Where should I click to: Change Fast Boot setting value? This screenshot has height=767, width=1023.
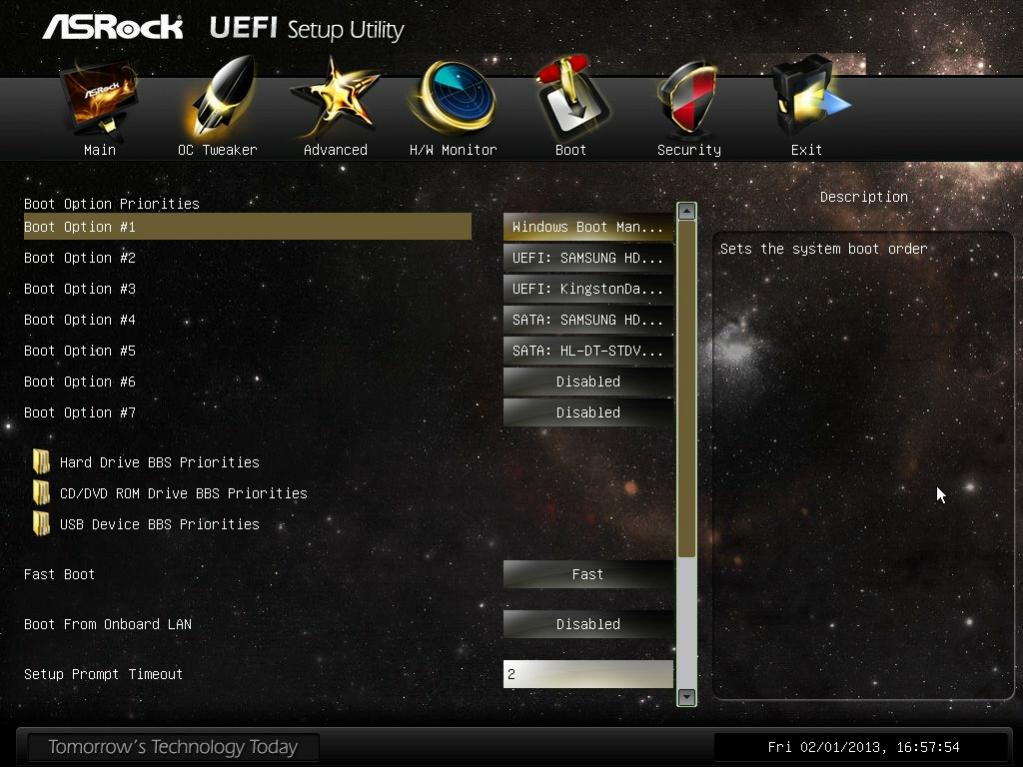(588, 575)
